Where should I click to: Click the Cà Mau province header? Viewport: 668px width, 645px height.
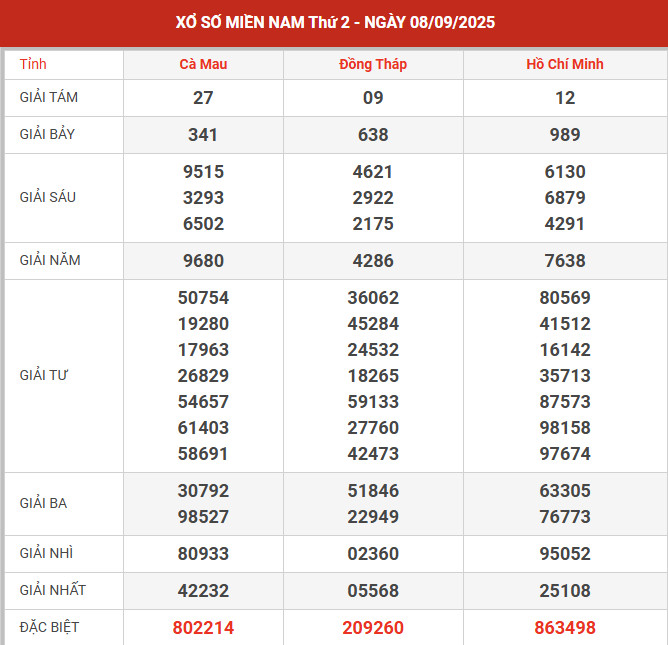click(203, 64)
